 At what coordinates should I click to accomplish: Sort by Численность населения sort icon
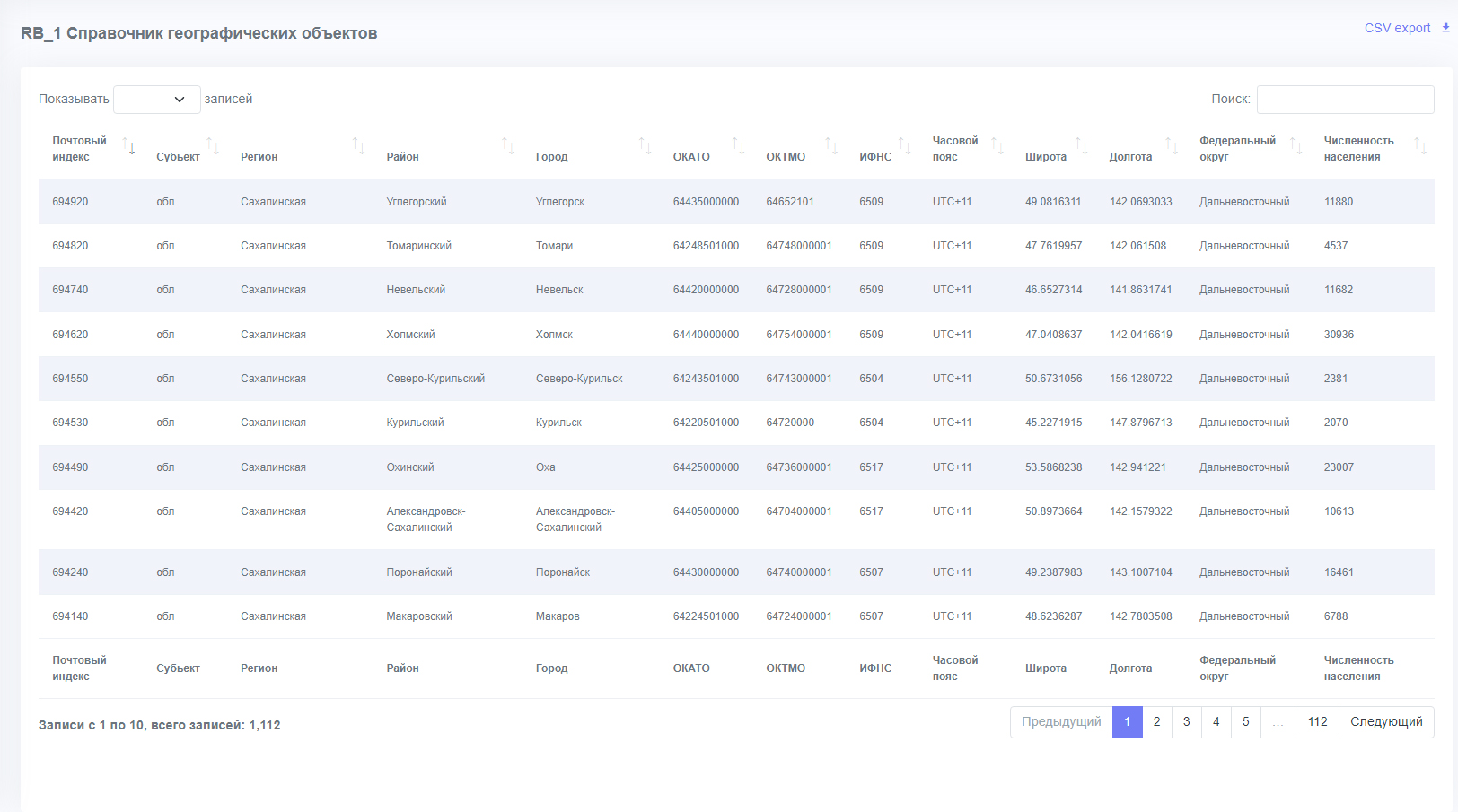pyautogui.click(x=1420, y=146)
